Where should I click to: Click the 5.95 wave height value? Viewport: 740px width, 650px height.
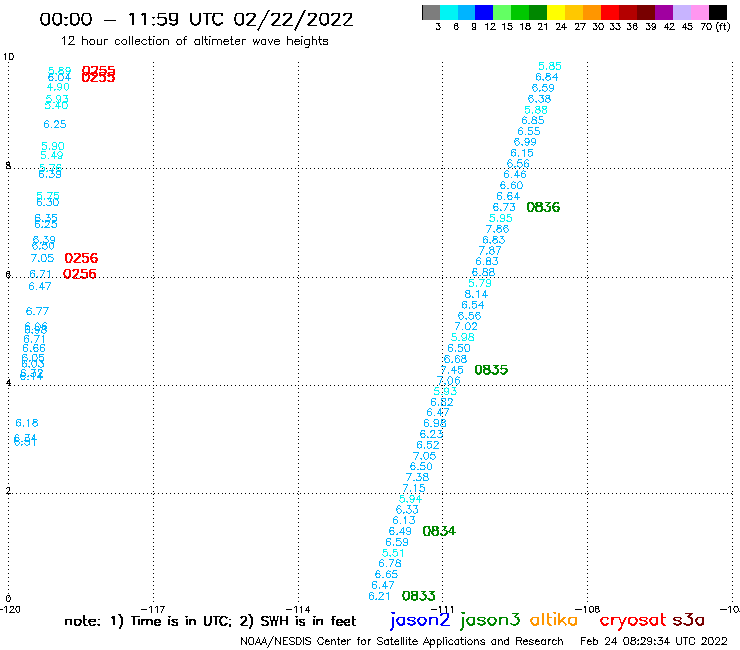pyautogui.click(x=501, y=218)
